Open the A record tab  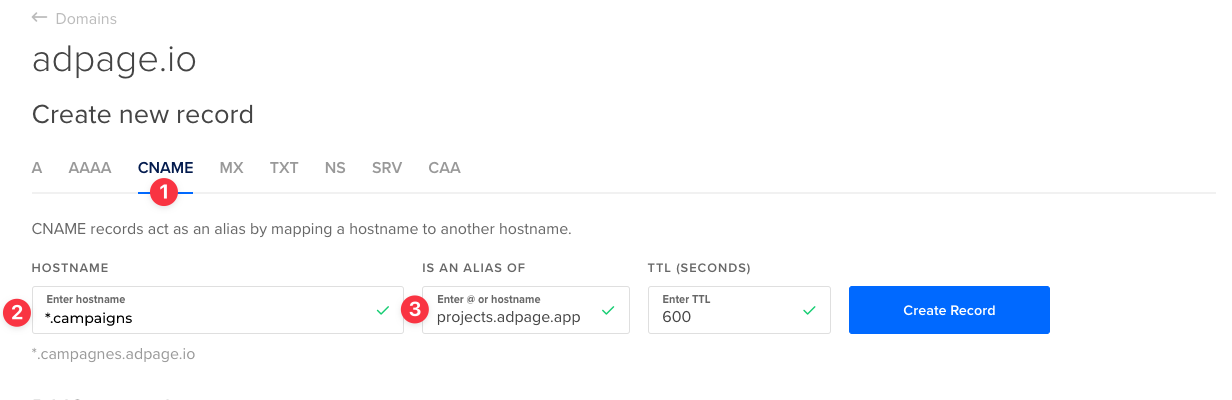[x=37, y=168]
